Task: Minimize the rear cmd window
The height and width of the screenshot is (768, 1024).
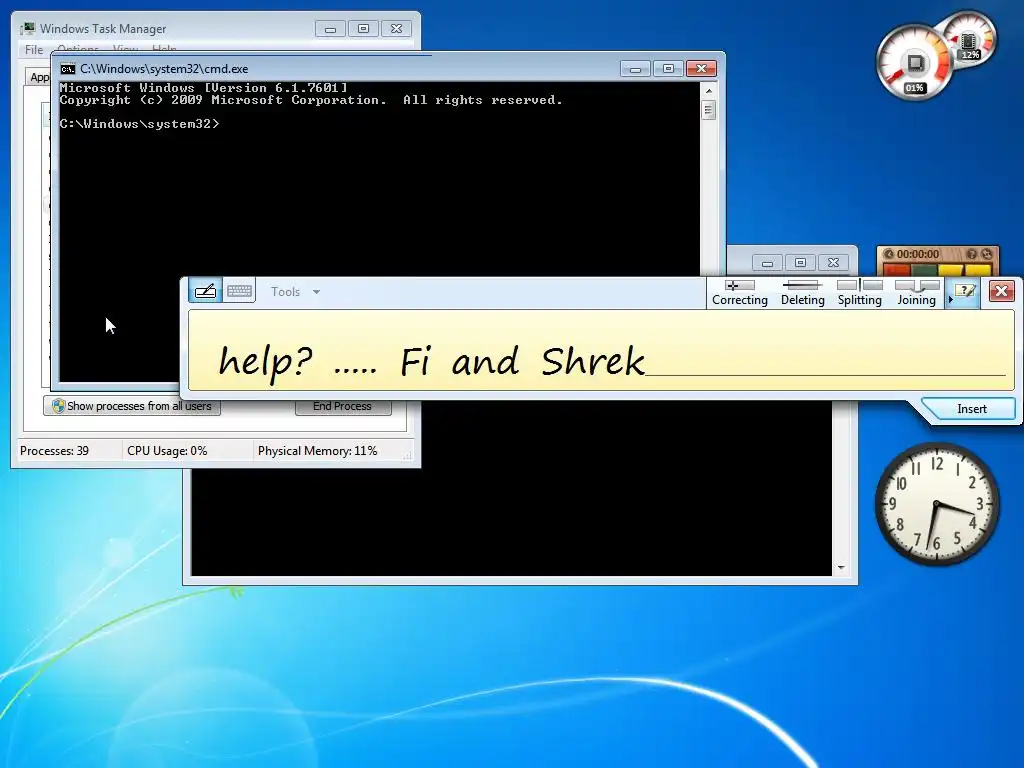Action: (x=767, y=263)
